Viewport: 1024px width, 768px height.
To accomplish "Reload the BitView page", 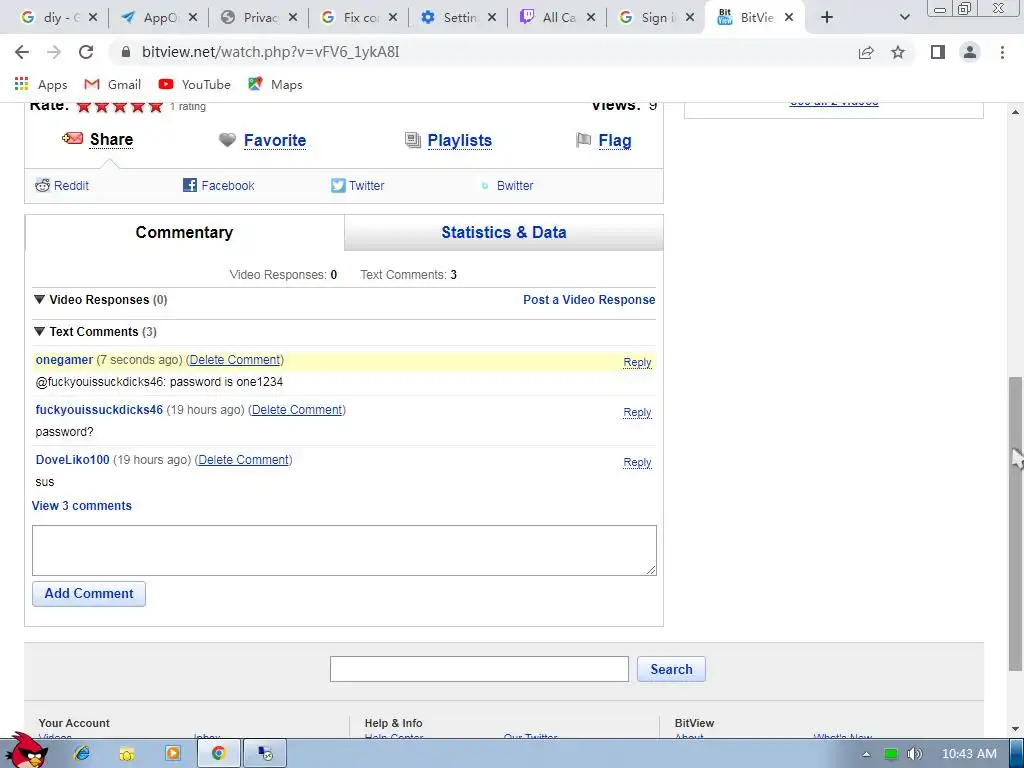I will 86,52.
